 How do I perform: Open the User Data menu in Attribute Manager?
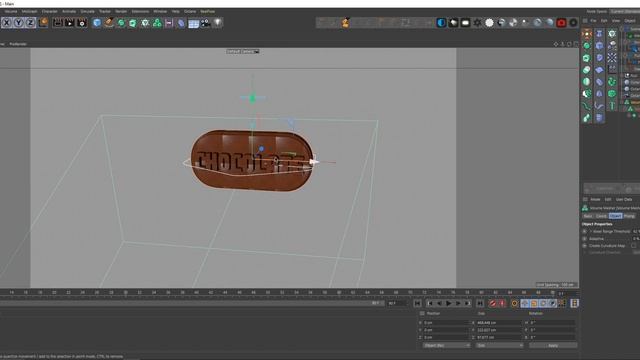coord(624,200)
